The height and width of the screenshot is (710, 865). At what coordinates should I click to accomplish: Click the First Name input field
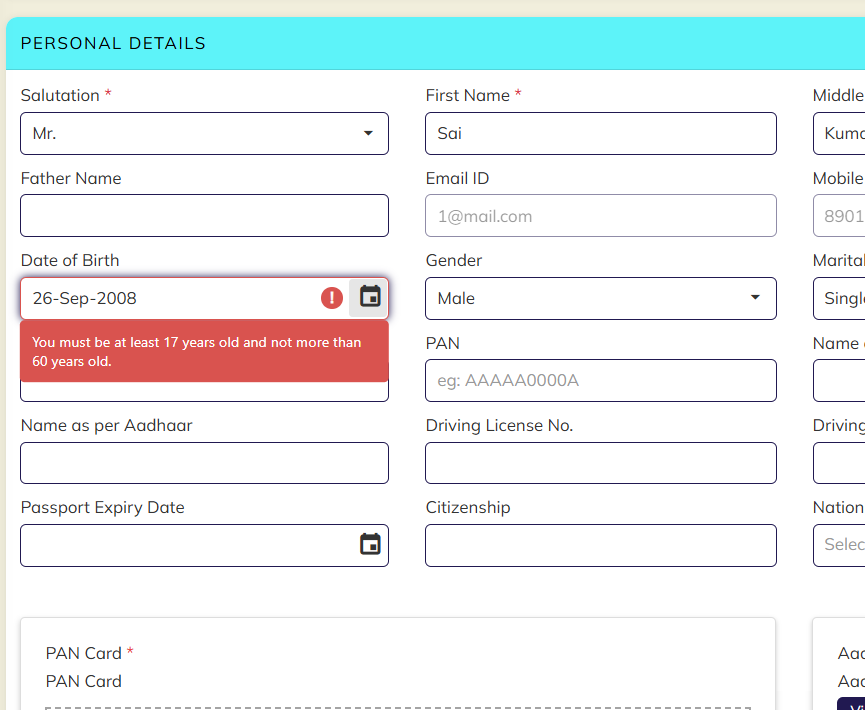pos(600,133)
